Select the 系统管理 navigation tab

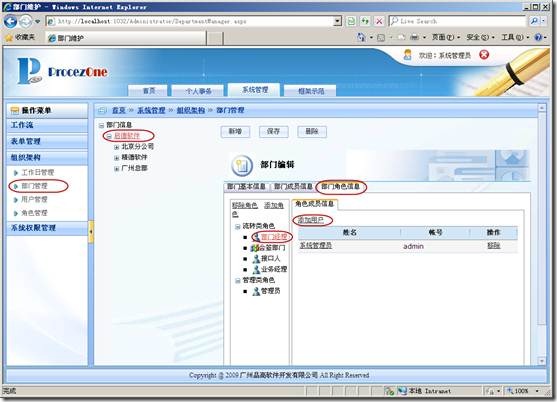(x=255, y=90)
